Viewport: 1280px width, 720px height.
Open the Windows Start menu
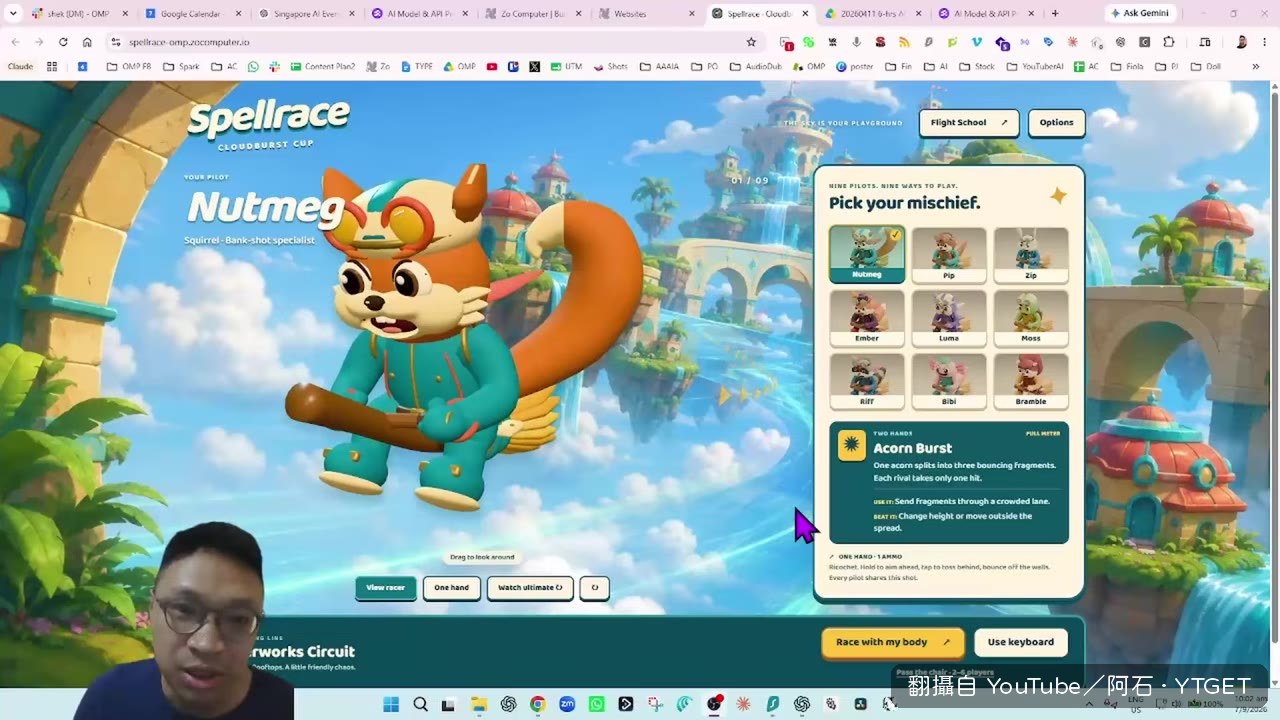pyautogui.click(x=390, y=704)
